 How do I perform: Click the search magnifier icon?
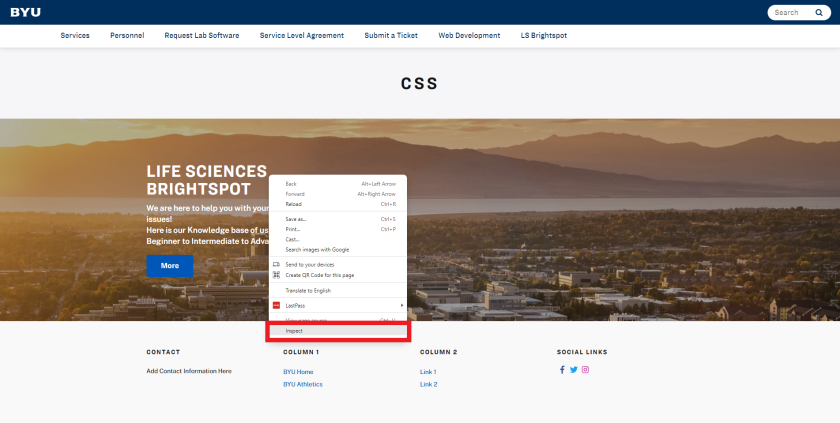pyautogui.click(x=818, y=13)
